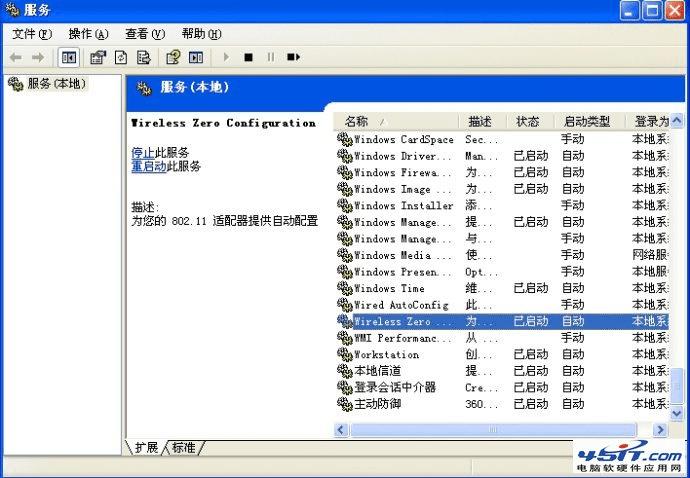Viewport: 690px width, 478px height.
Task: Open the Properties toolbar icon
Action: 98,58
